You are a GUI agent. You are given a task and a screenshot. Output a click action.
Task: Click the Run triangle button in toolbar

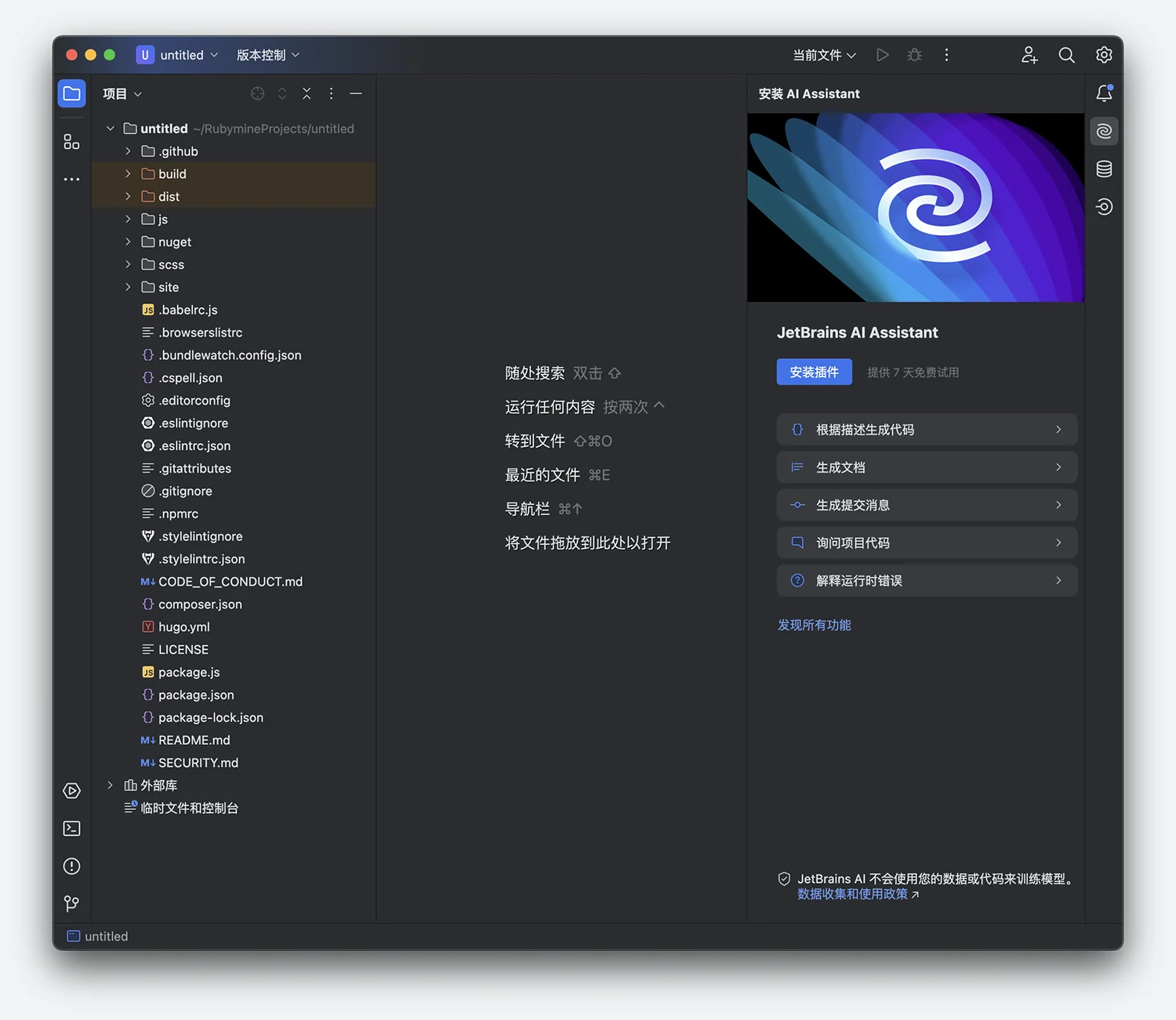pos(883,55)
